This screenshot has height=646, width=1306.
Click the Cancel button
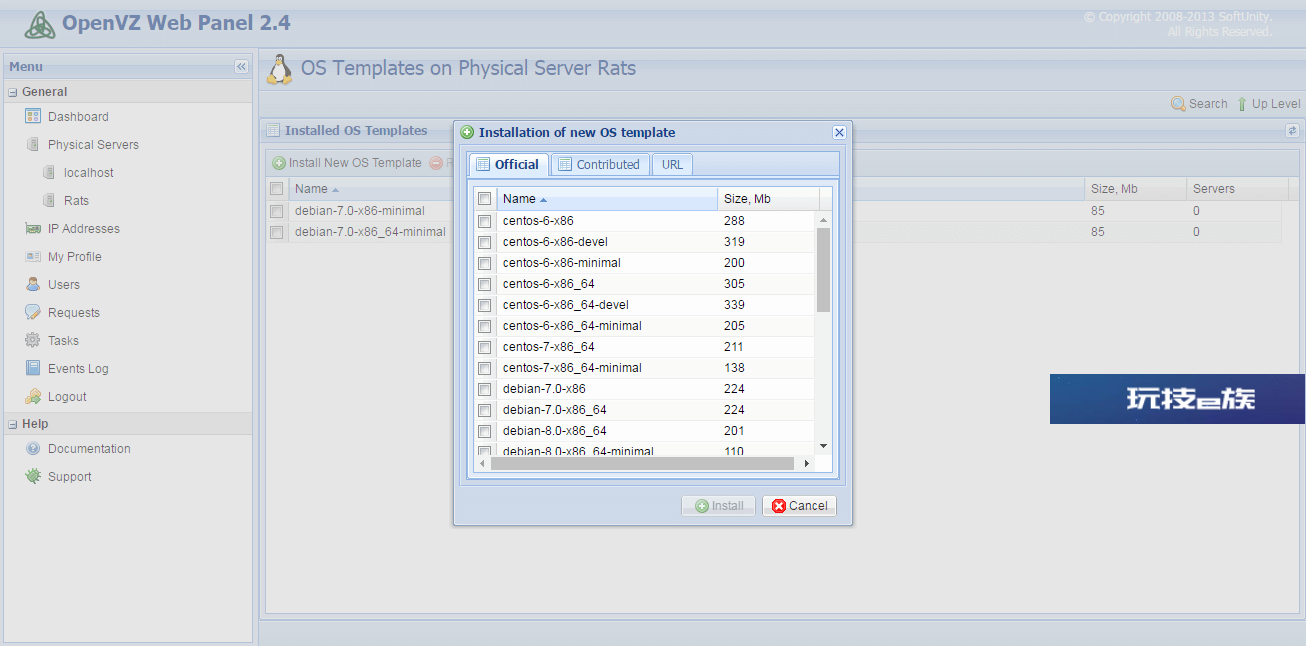(x=799, y=506)
